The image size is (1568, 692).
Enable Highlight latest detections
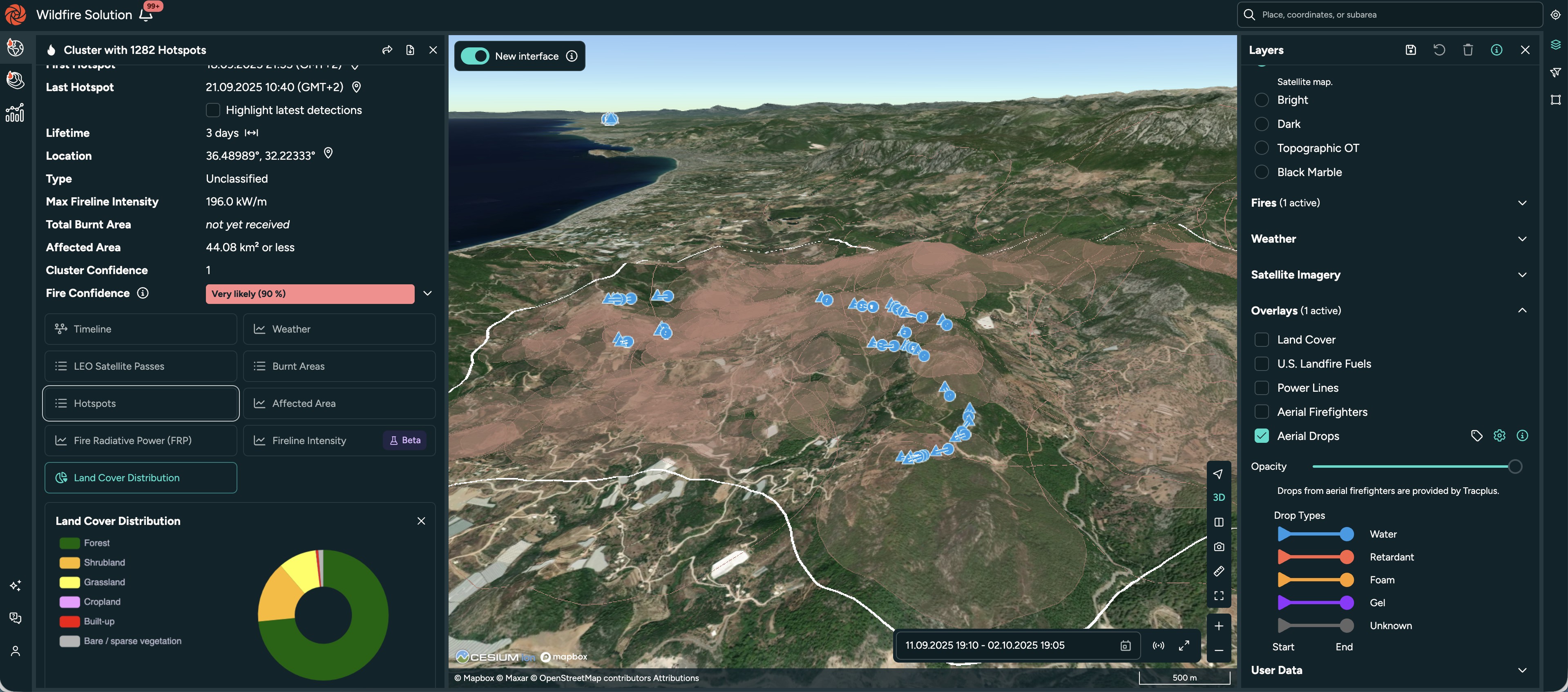point(213,109)
